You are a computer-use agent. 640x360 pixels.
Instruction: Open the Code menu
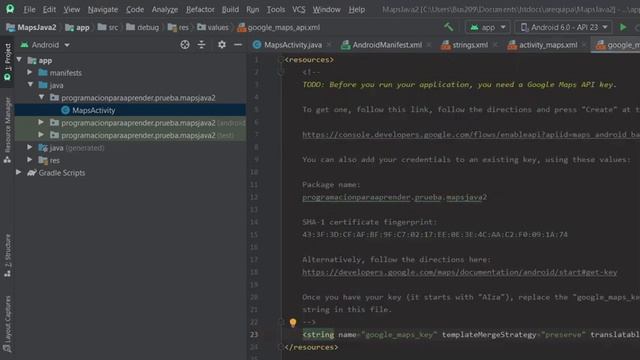tap(135, 9)
